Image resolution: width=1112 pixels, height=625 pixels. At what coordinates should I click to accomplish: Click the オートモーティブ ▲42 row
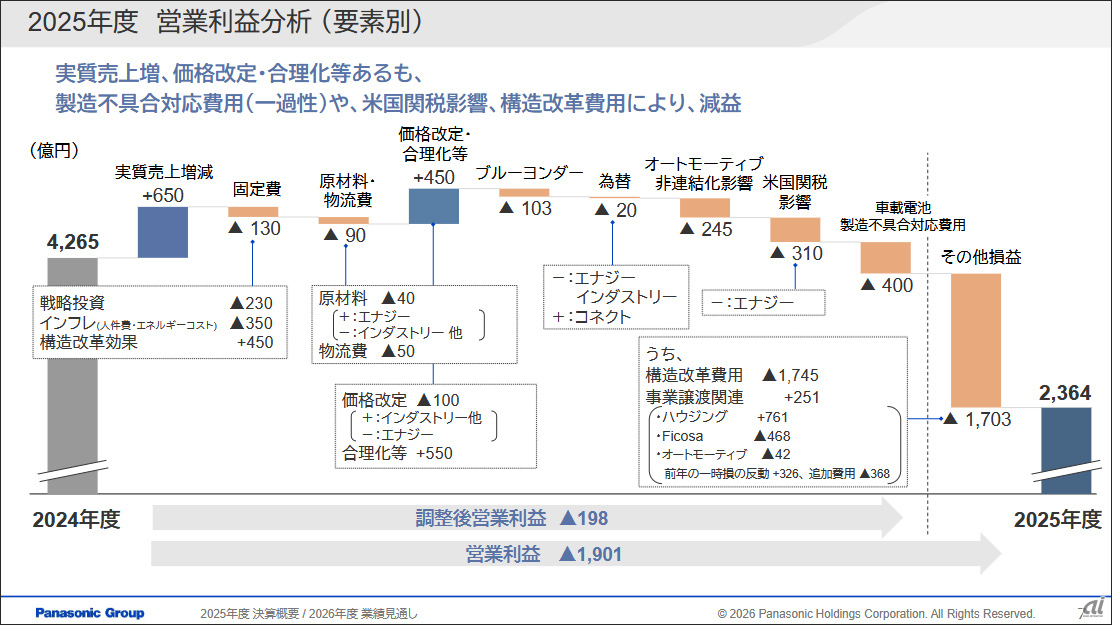click(722, 455)
